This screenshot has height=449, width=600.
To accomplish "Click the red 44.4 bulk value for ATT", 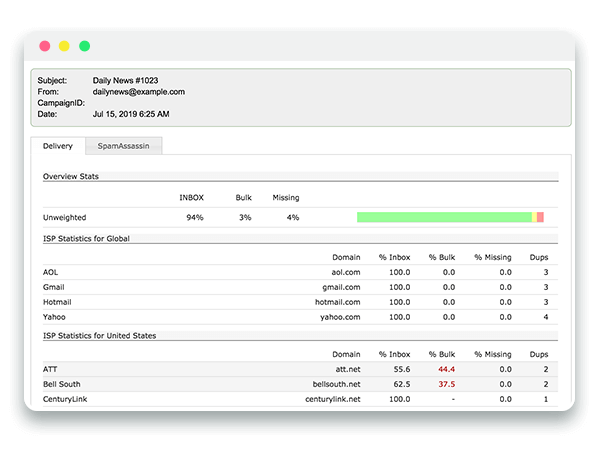I will (445, 369).
